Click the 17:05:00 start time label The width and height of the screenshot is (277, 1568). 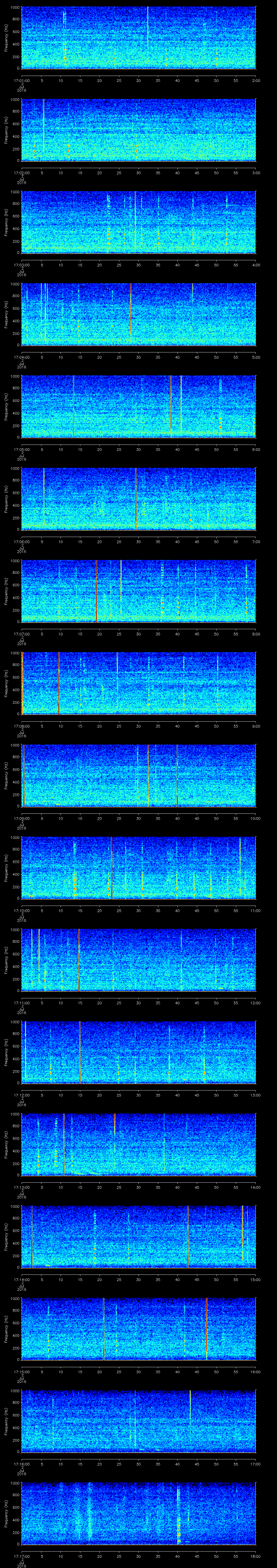[x=21, y=450]
